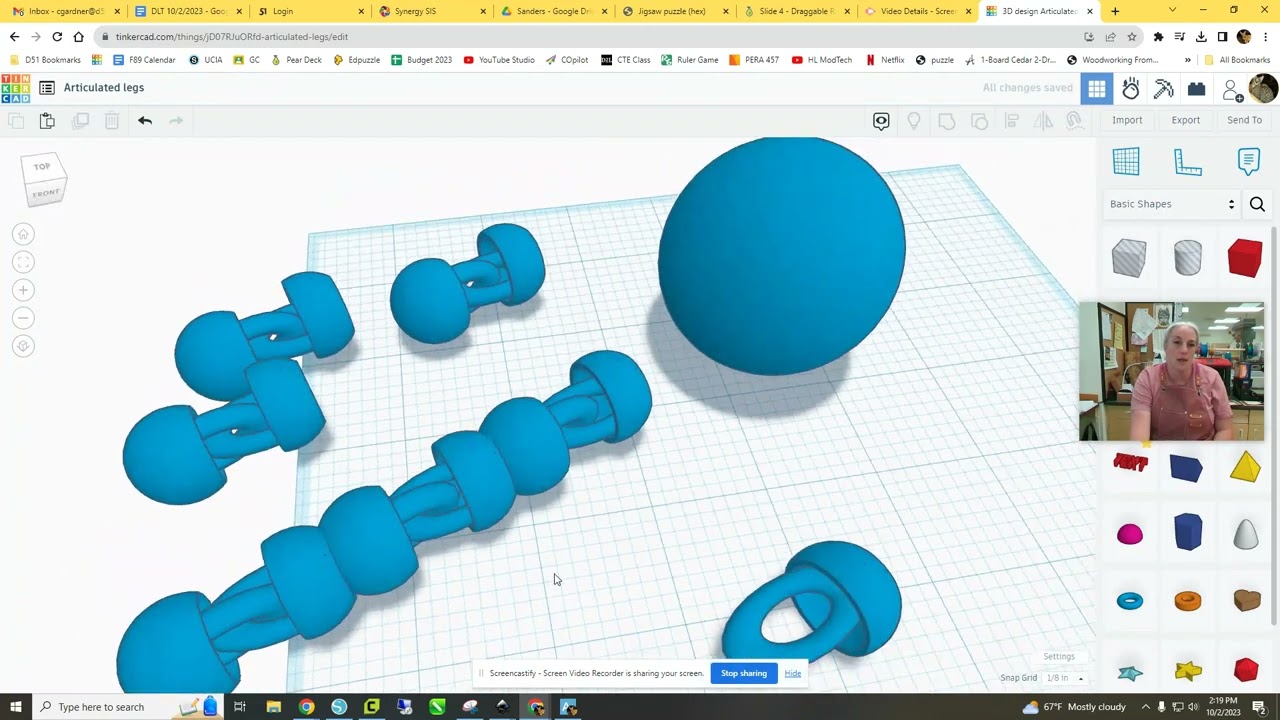Pick the brown Heart shape
1280x720 pixels.
[1246, 600]
